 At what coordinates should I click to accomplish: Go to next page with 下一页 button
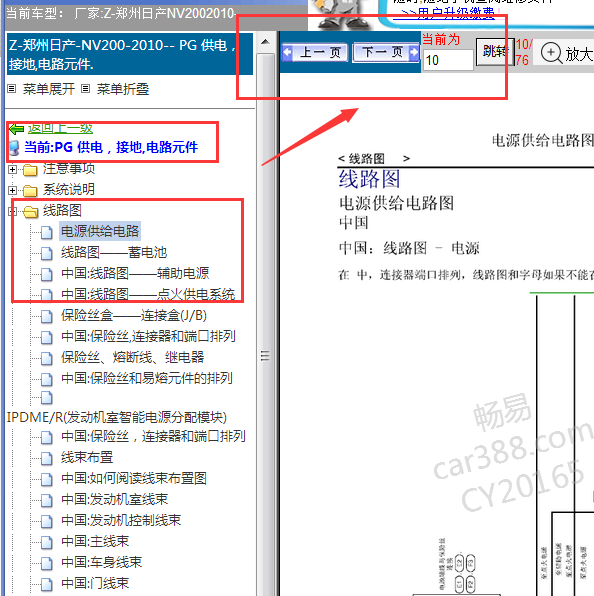click(385, 52)
